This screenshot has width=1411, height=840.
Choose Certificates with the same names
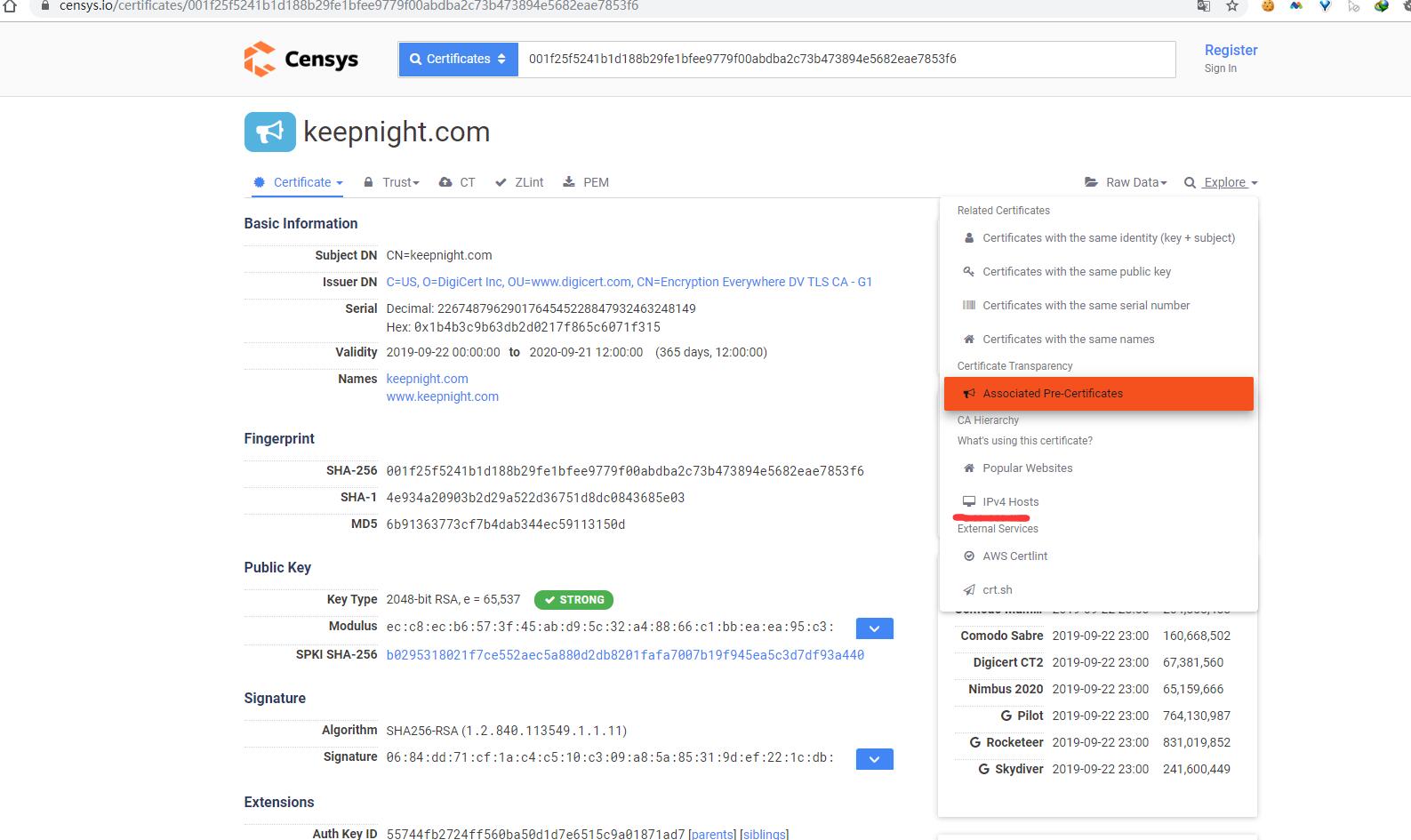click(x=1099, y=340)
